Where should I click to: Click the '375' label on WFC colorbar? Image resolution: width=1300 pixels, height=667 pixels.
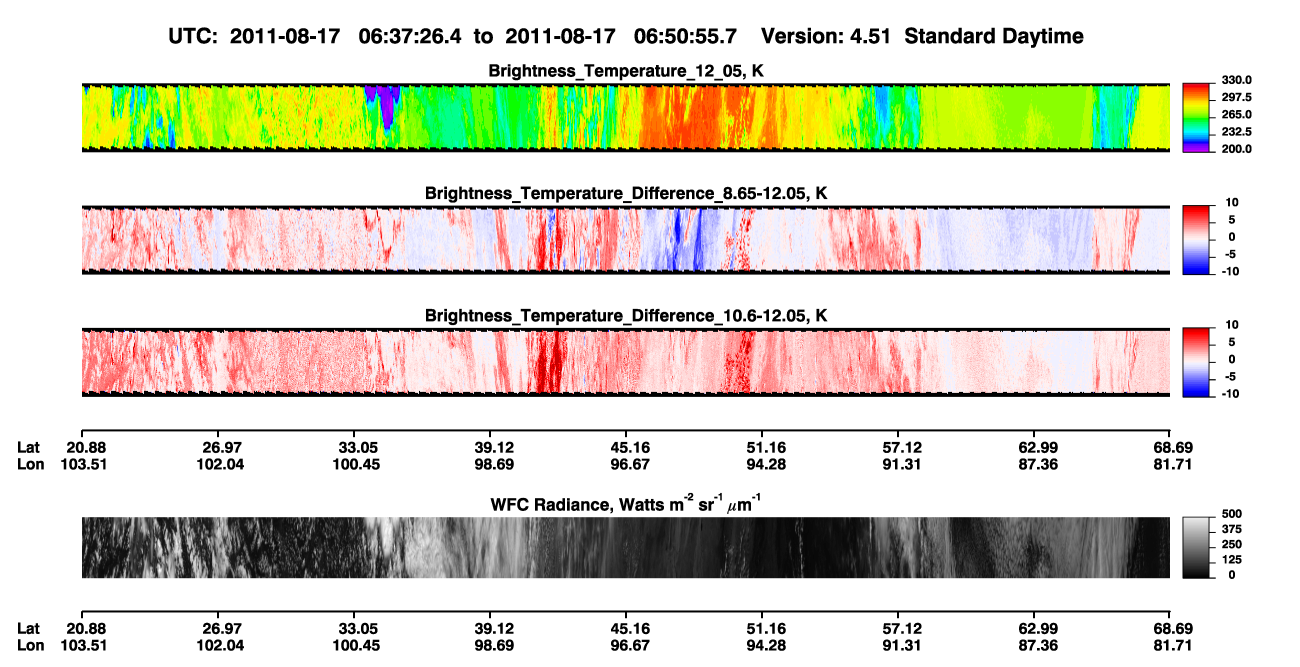[1233, 532]
